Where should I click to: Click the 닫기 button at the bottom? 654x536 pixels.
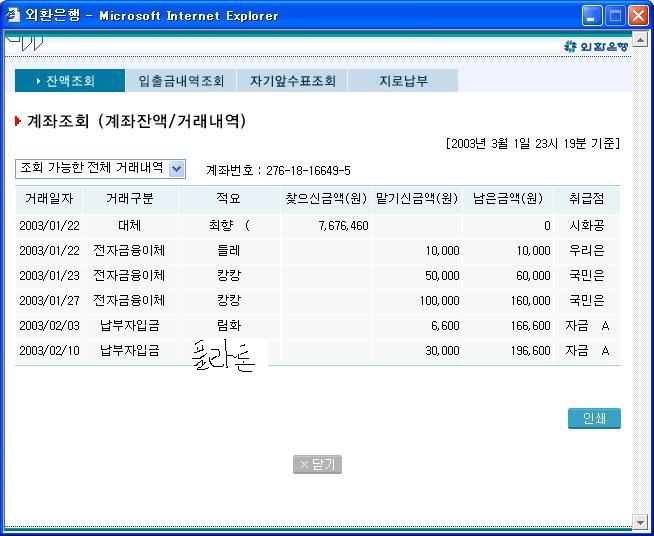click(317, 465)
